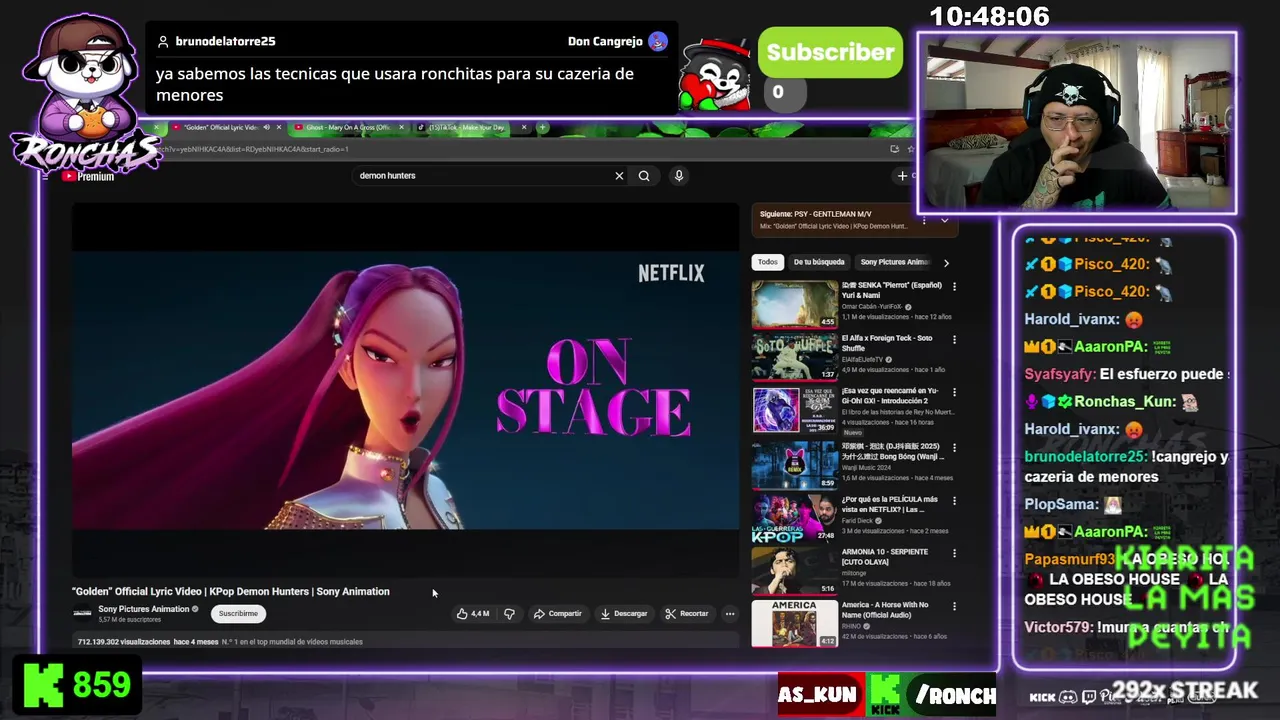Image resolution: width=1280 pixels, height=720 pixels.
Task: Open options menu for A Horse With No Name
Action: (954, 606)
